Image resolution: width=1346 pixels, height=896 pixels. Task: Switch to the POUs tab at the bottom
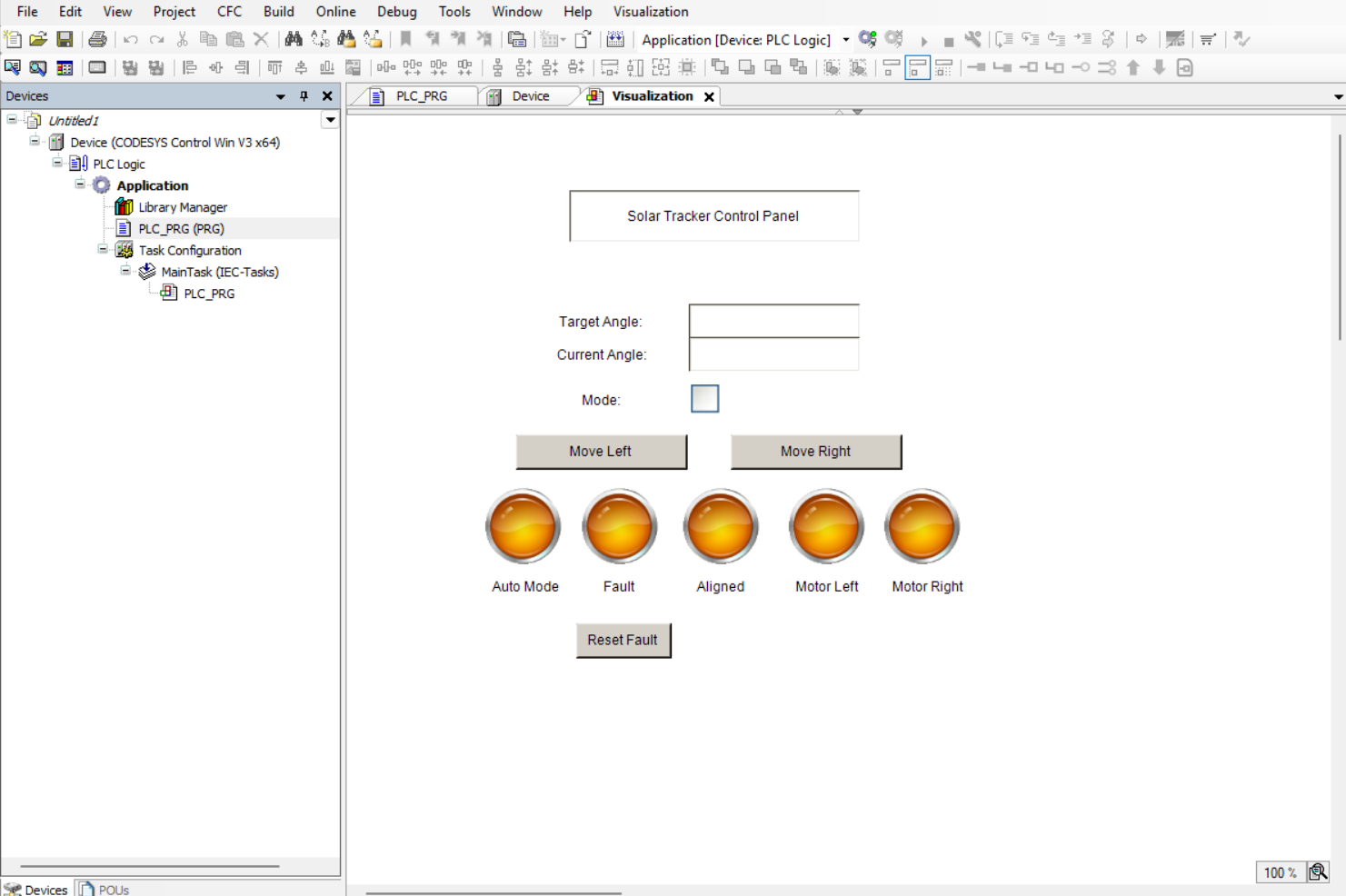[x=105, y=889]
